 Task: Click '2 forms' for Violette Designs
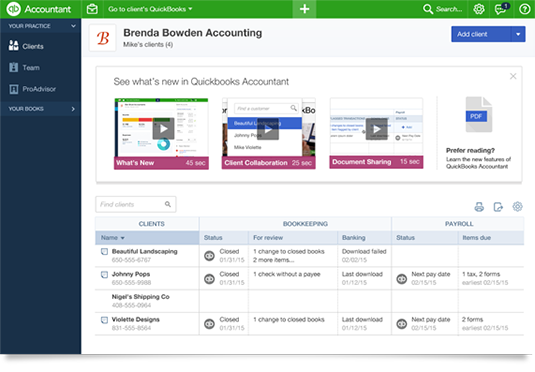(x=472, y=319)
